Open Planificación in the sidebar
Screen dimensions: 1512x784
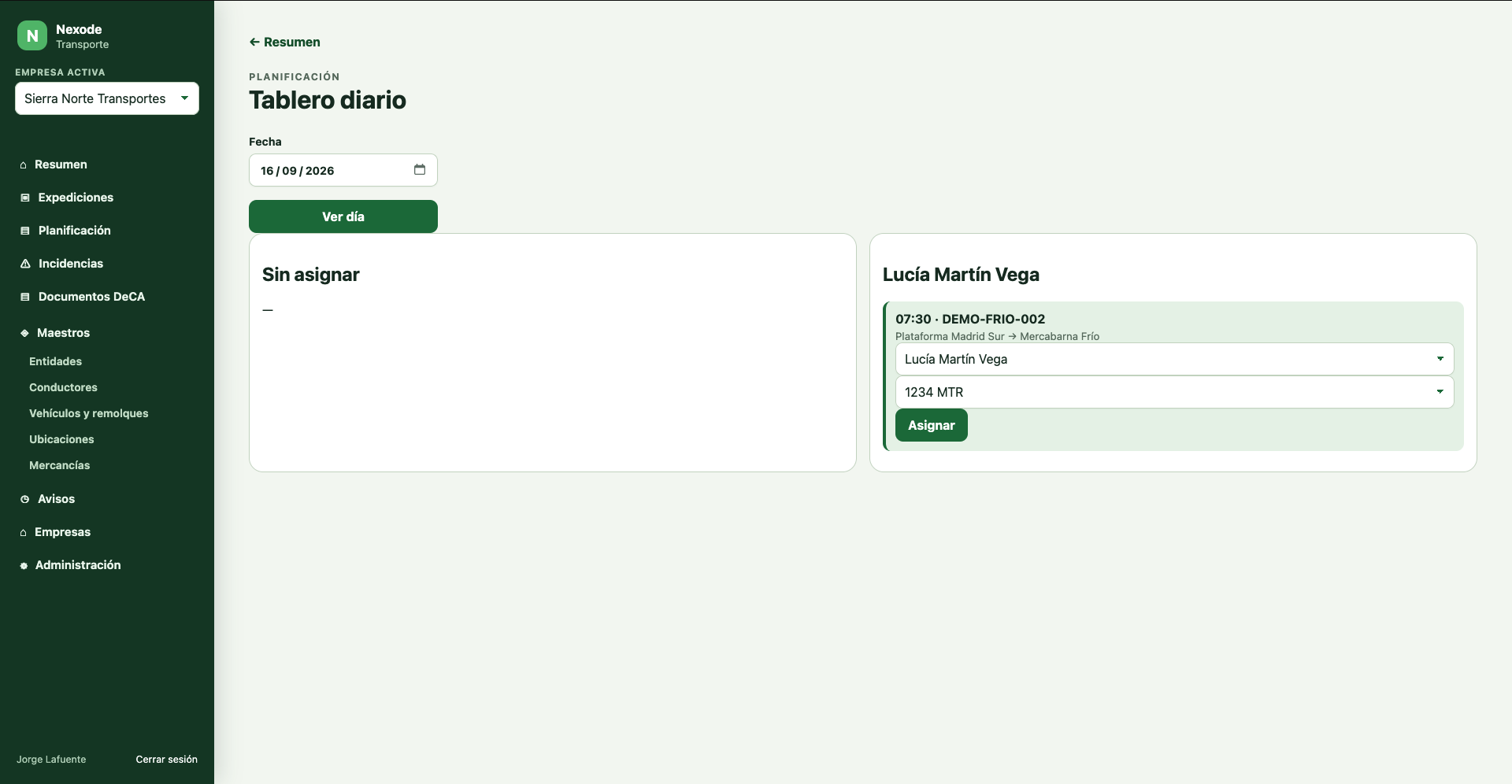point(75,231)
